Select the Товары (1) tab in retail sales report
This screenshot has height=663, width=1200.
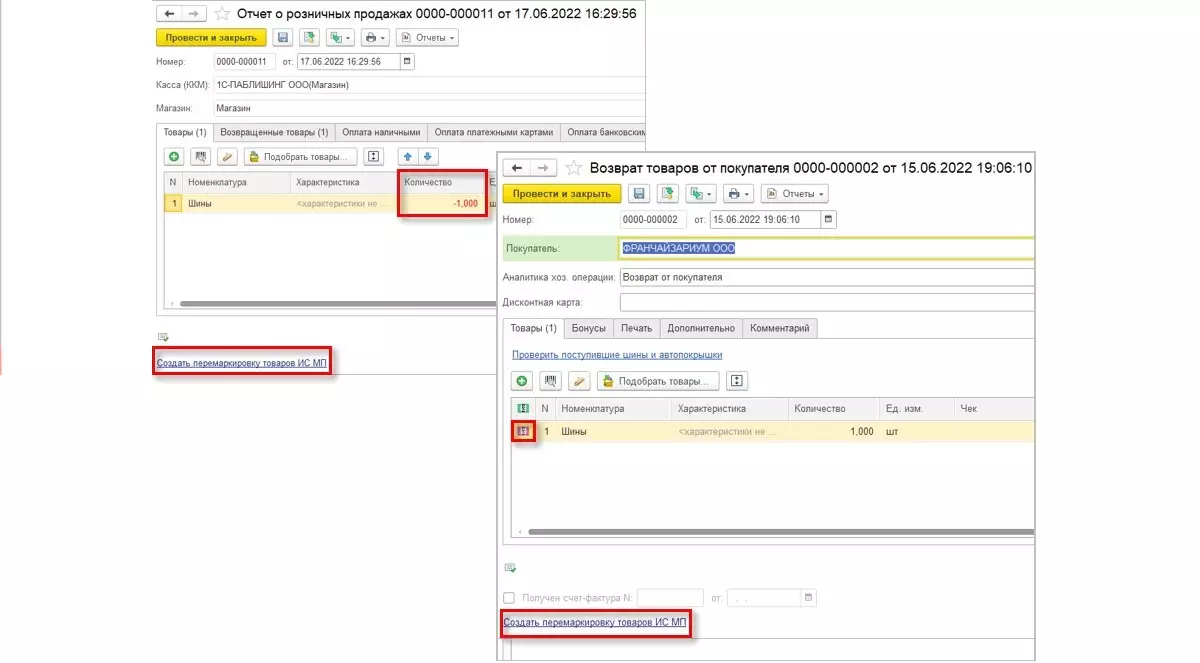[185, 132]
